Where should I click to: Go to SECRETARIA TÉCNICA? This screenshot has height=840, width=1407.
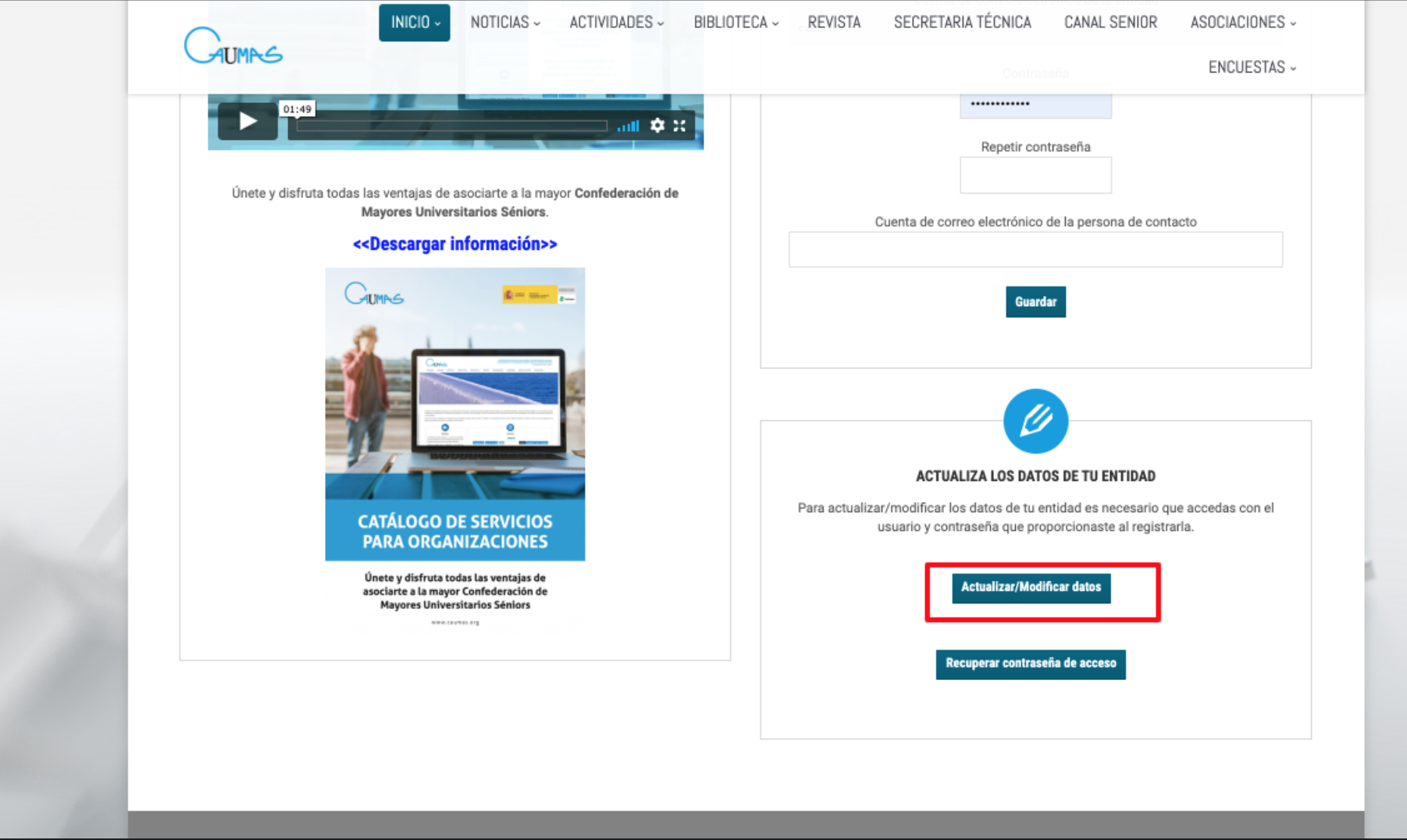(x=962, y=23)
